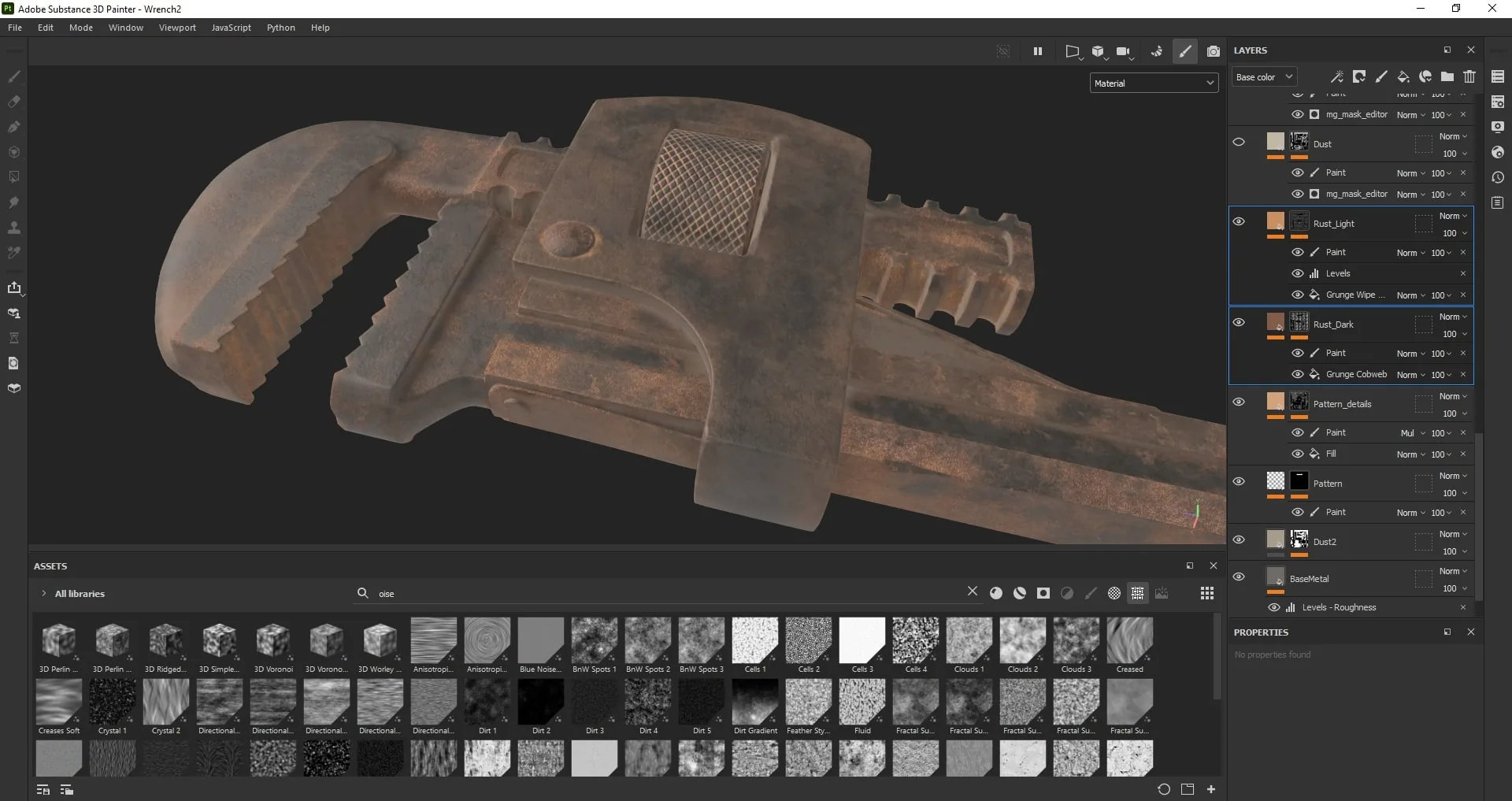The height and width of the screenshot is (801, 1512).
Task: Hide the Rust_Light layer
Action: (x=1239, y=221)
